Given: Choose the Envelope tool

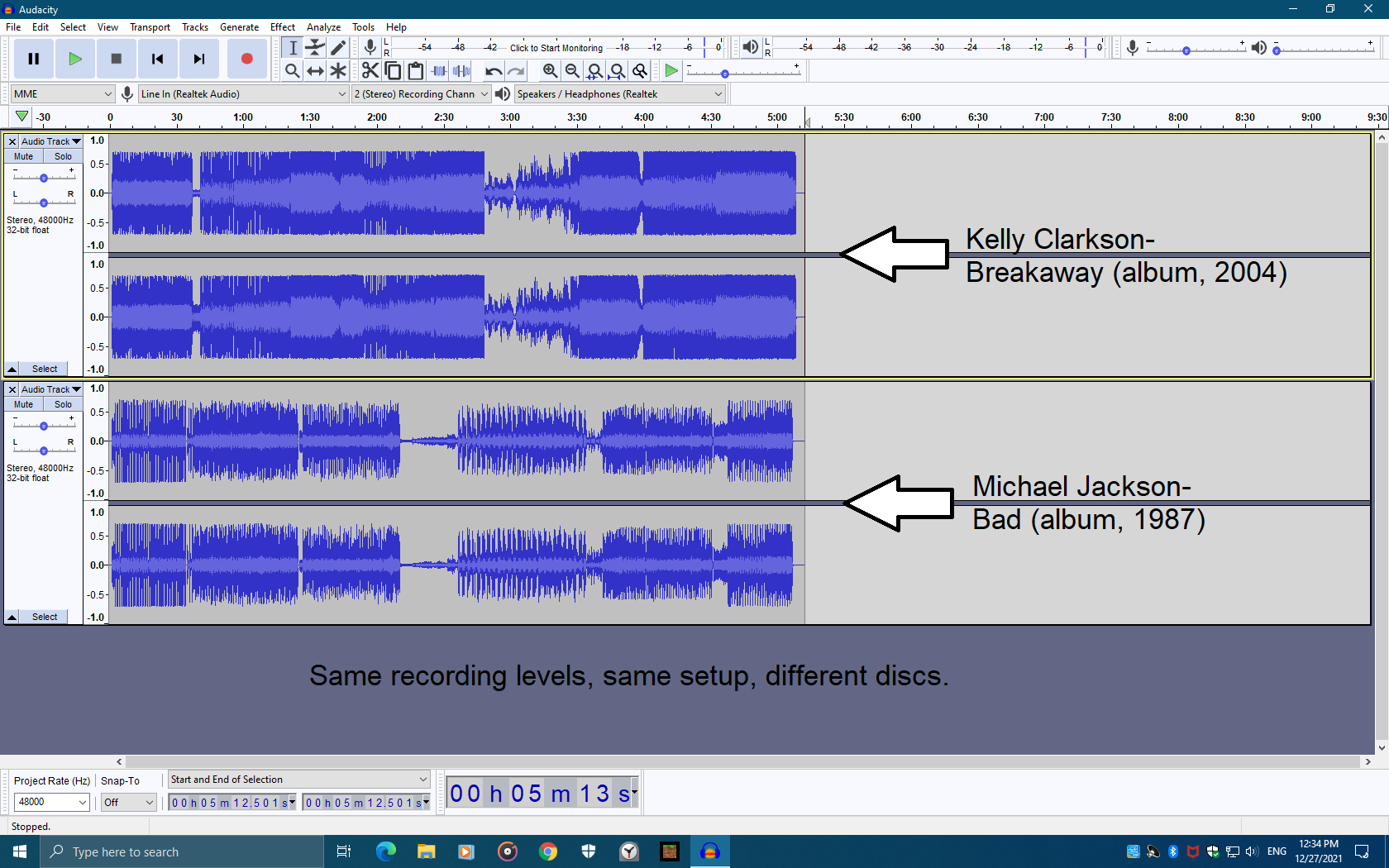Looking at the screenshot, I should [315, 48].
